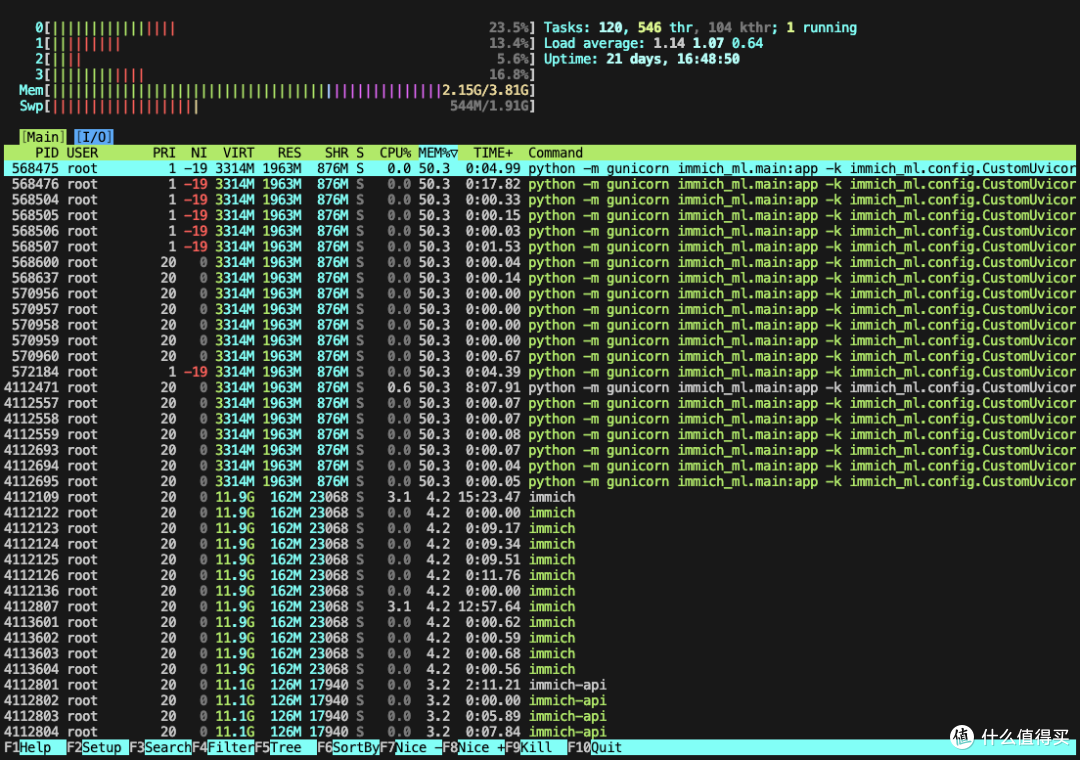The height and width of the screenshot is (760, 1080).
Task: Select process row with PID 4112695
Action: pyautogui.click(x=540, y=482)
